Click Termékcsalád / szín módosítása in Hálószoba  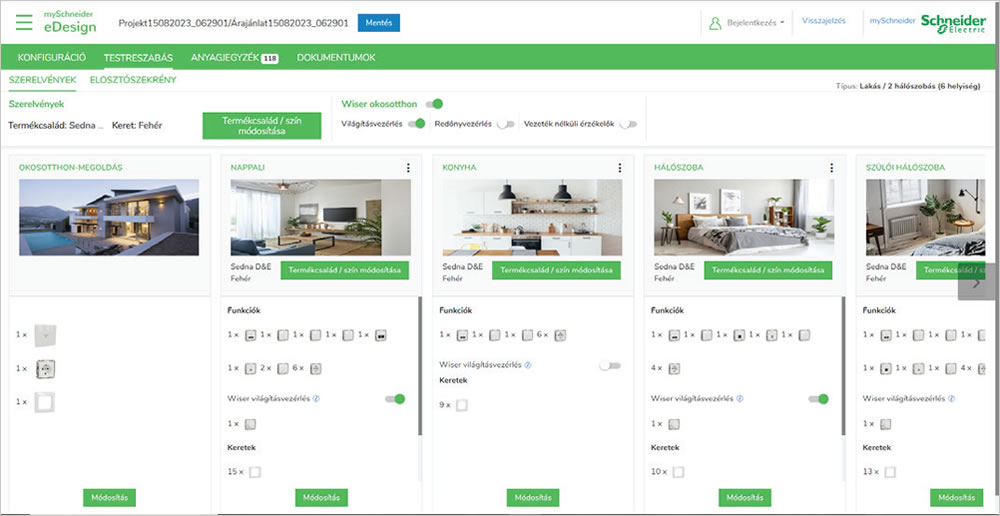[768, 270]
